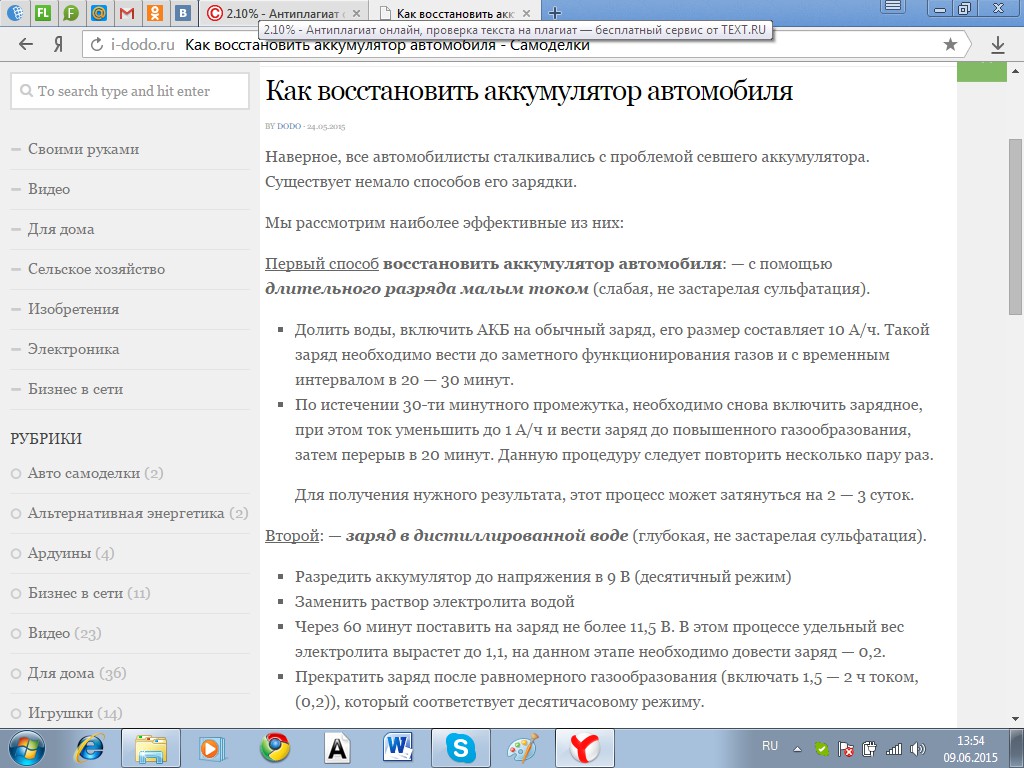Viewport: 1024px width, 768px height.
Task: Open the Альтернативная энергетика rubric
Action: tap(138, 513)
